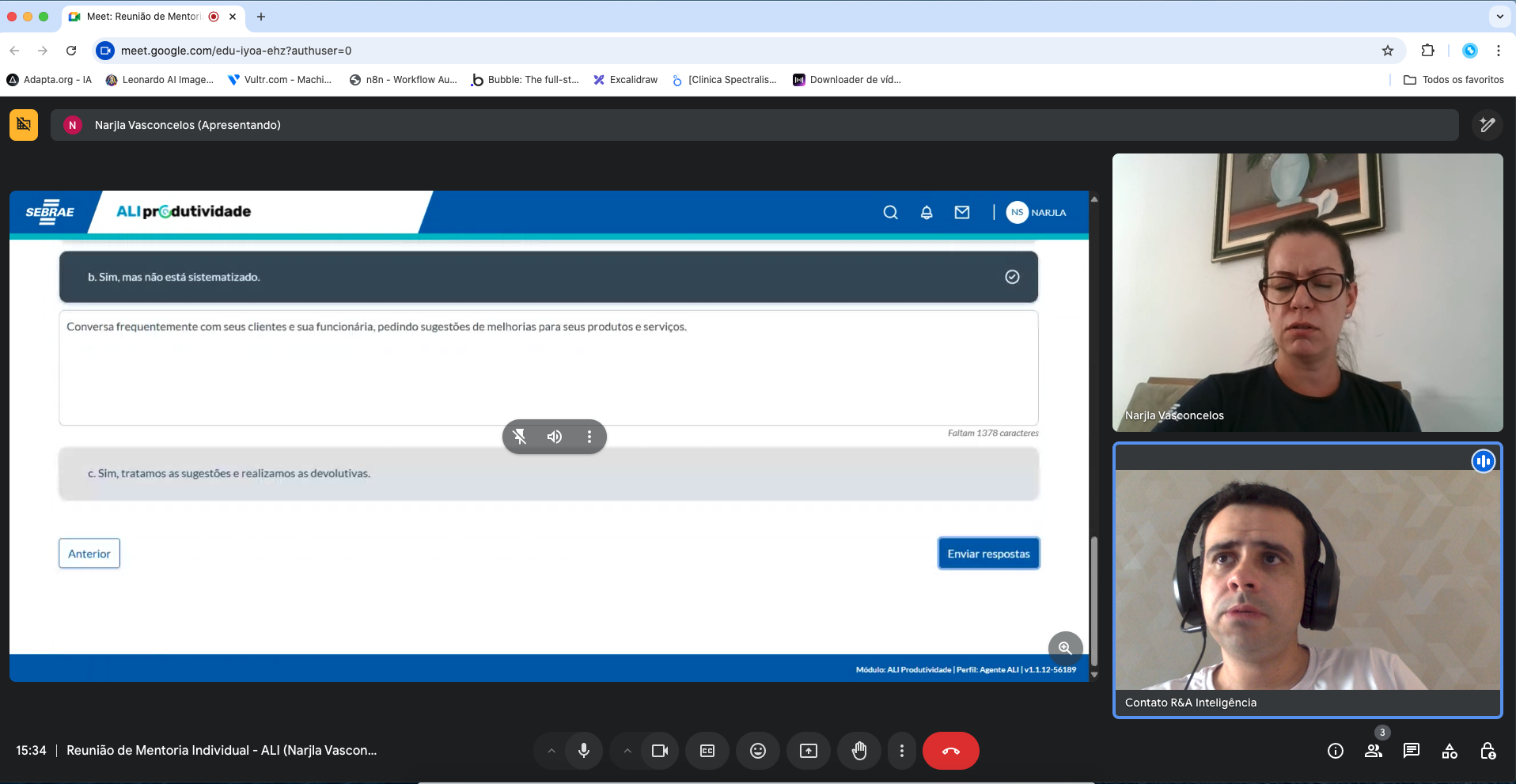This screenshot has height=784, width=1516.
Task: Open the tab search dropdown arrow
Action: tap(1499, 16)
